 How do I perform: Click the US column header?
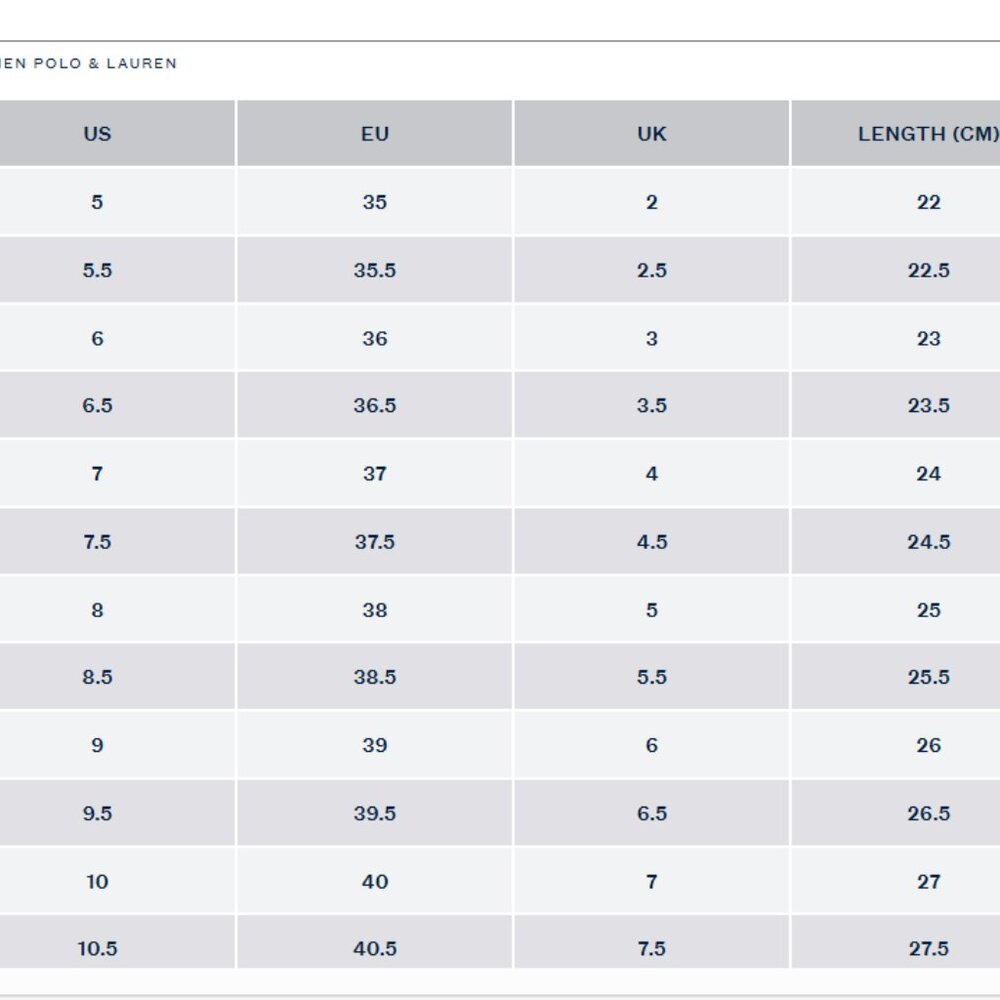[x=97, y=134]
